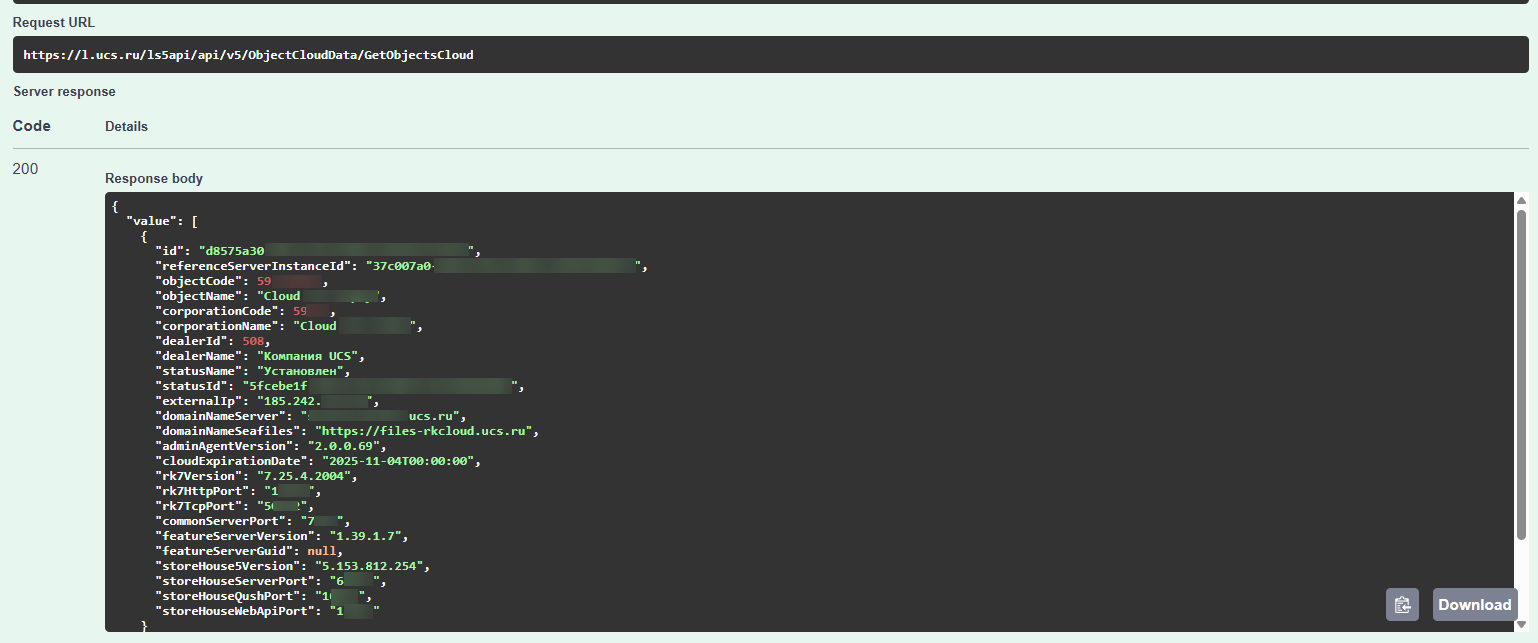The image size is (1538, 643).
Task: Click the Code column header
Action: [x=31, y=126]
